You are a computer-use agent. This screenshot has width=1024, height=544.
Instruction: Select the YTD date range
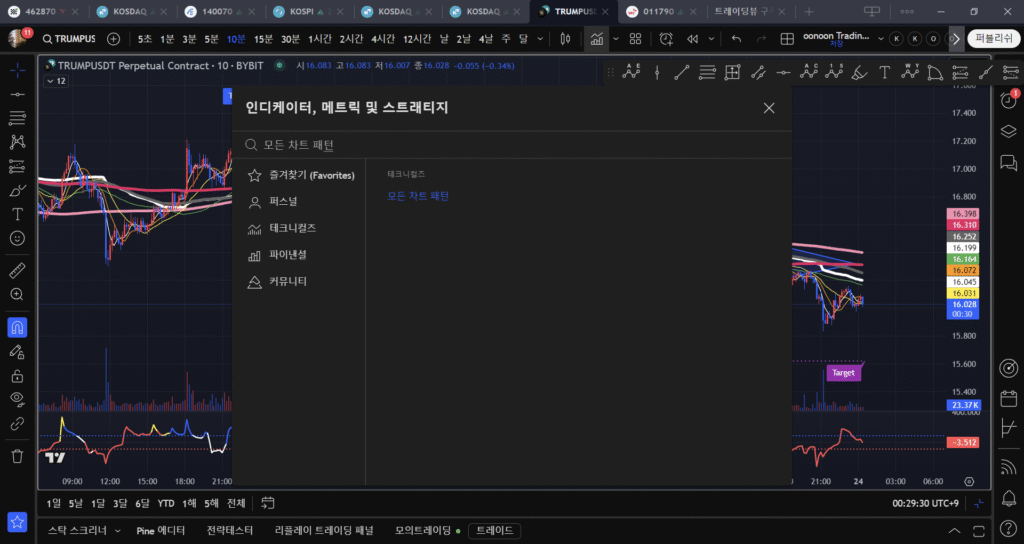[166, 504]
